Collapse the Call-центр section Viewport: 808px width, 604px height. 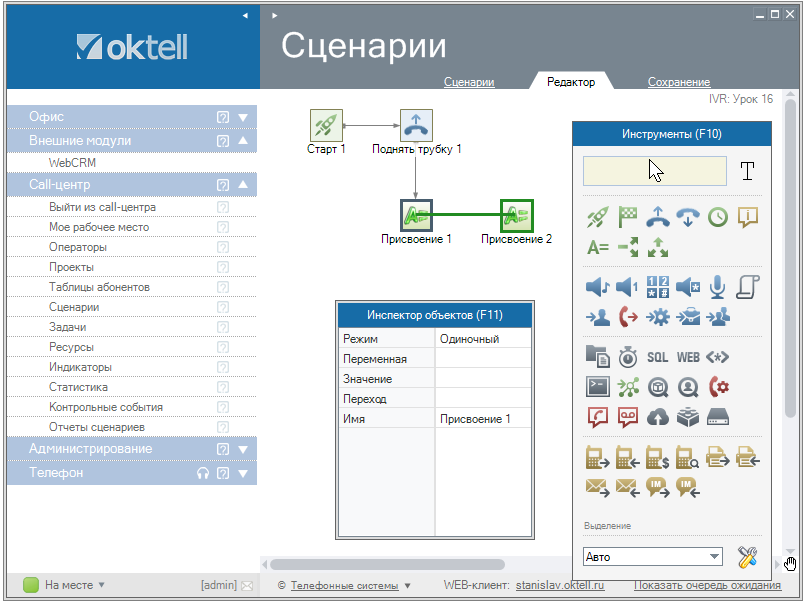click(242, 185)
